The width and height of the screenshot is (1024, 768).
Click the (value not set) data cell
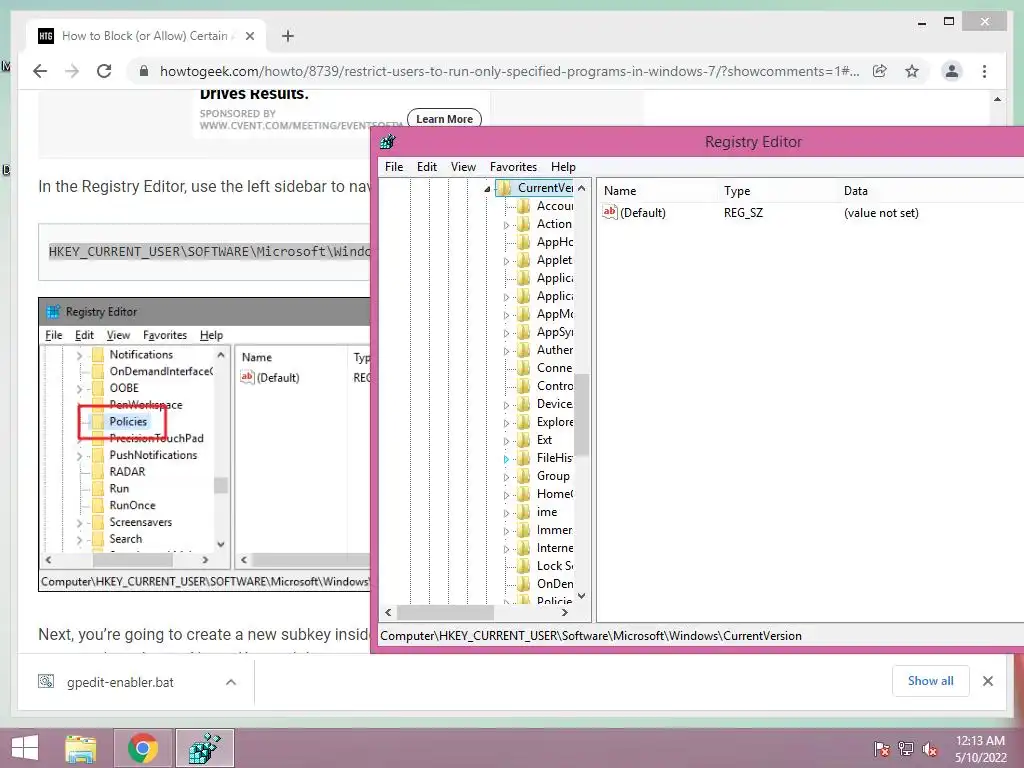pos(881,213)
